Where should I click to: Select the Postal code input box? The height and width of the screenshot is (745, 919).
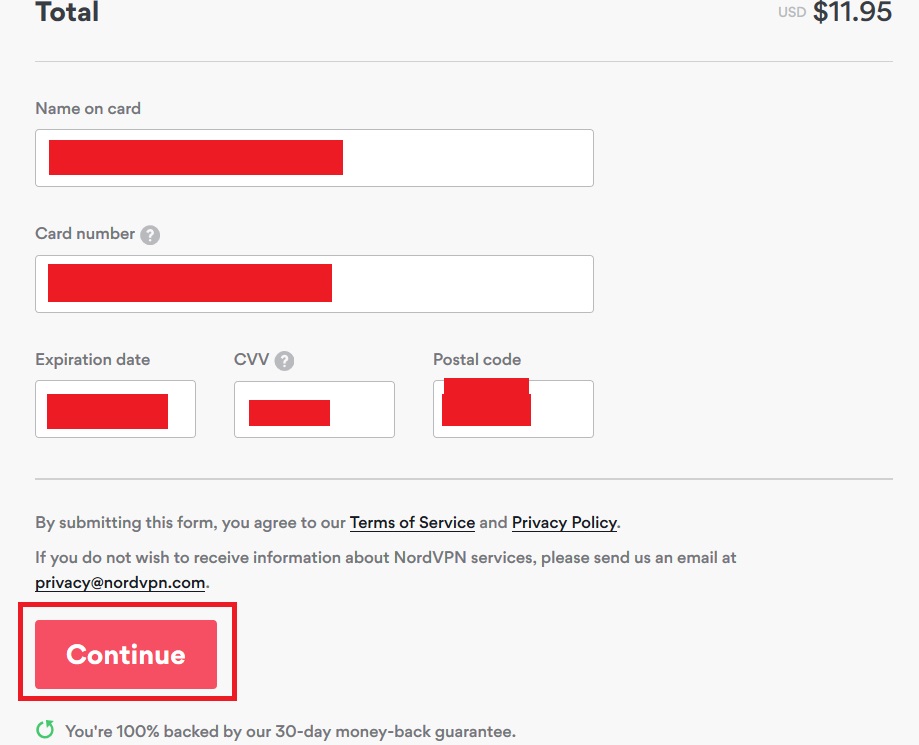(x=513, y=409)
